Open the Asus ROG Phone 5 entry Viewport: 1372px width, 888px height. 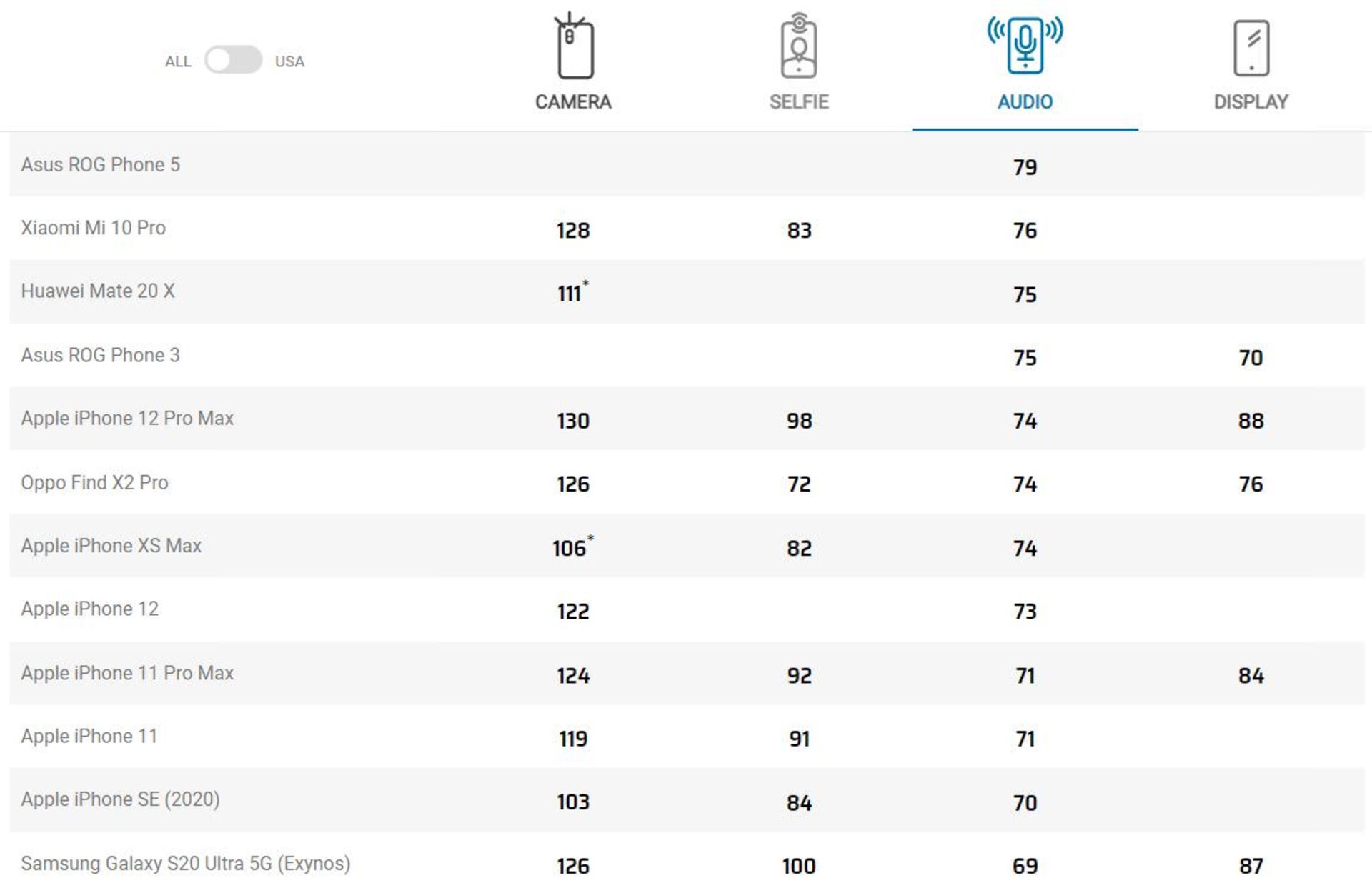pyautogui.click(x=100, y=165)
